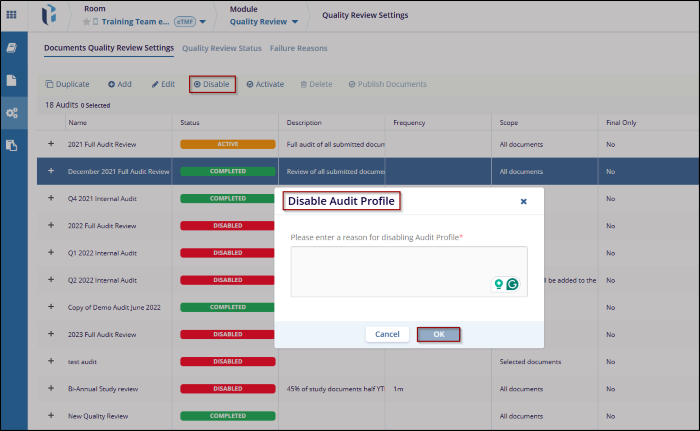Open the documents page icon in sidebar

pos(12,80)
